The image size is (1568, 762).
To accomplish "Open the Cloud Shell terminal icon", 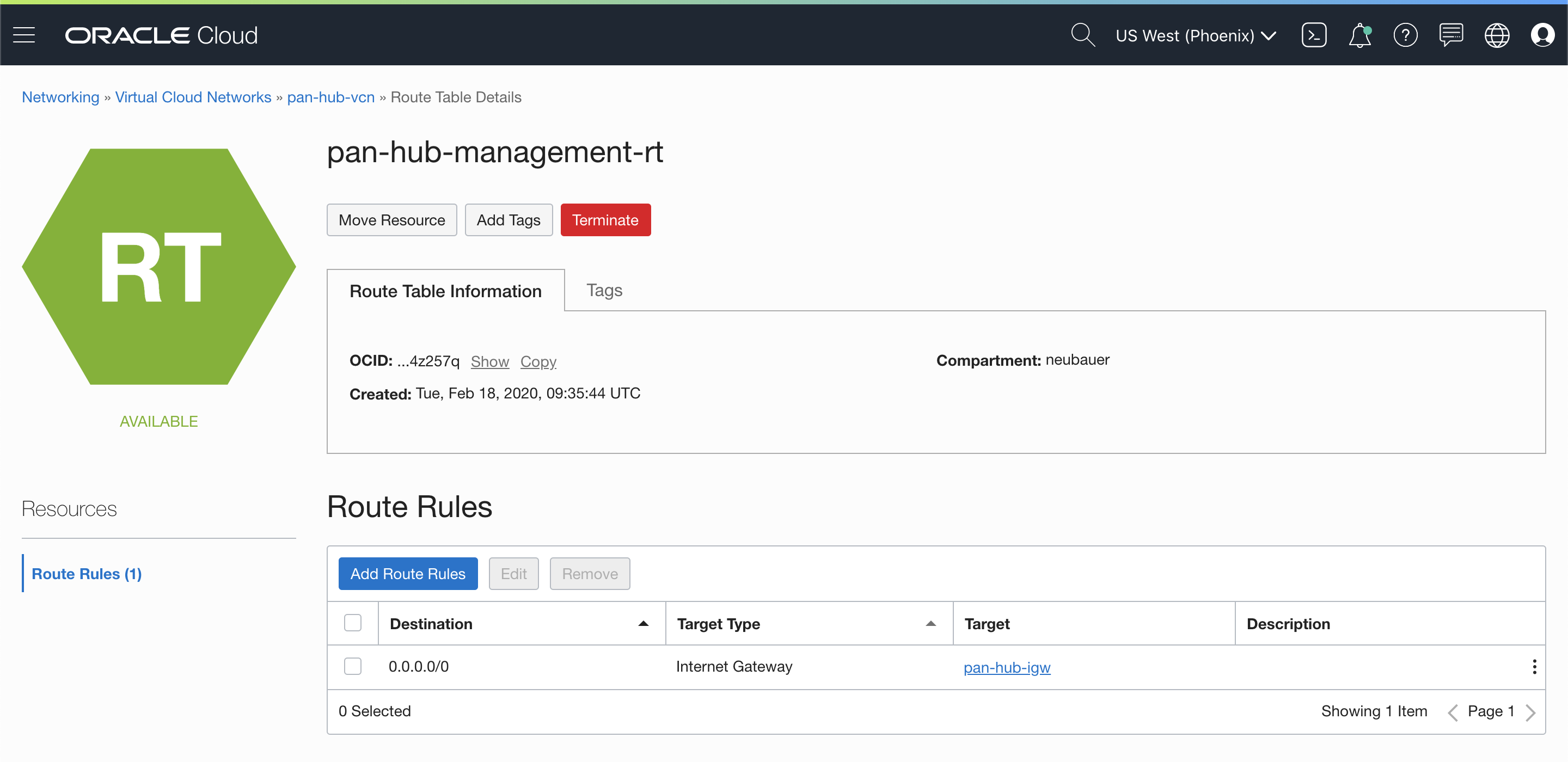I will (1314, 35).
